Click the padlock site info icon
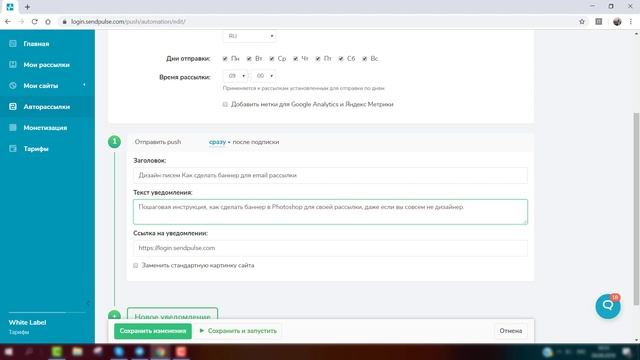The height and width of the screenshot is (360, 640). click(x=64, y=22)
